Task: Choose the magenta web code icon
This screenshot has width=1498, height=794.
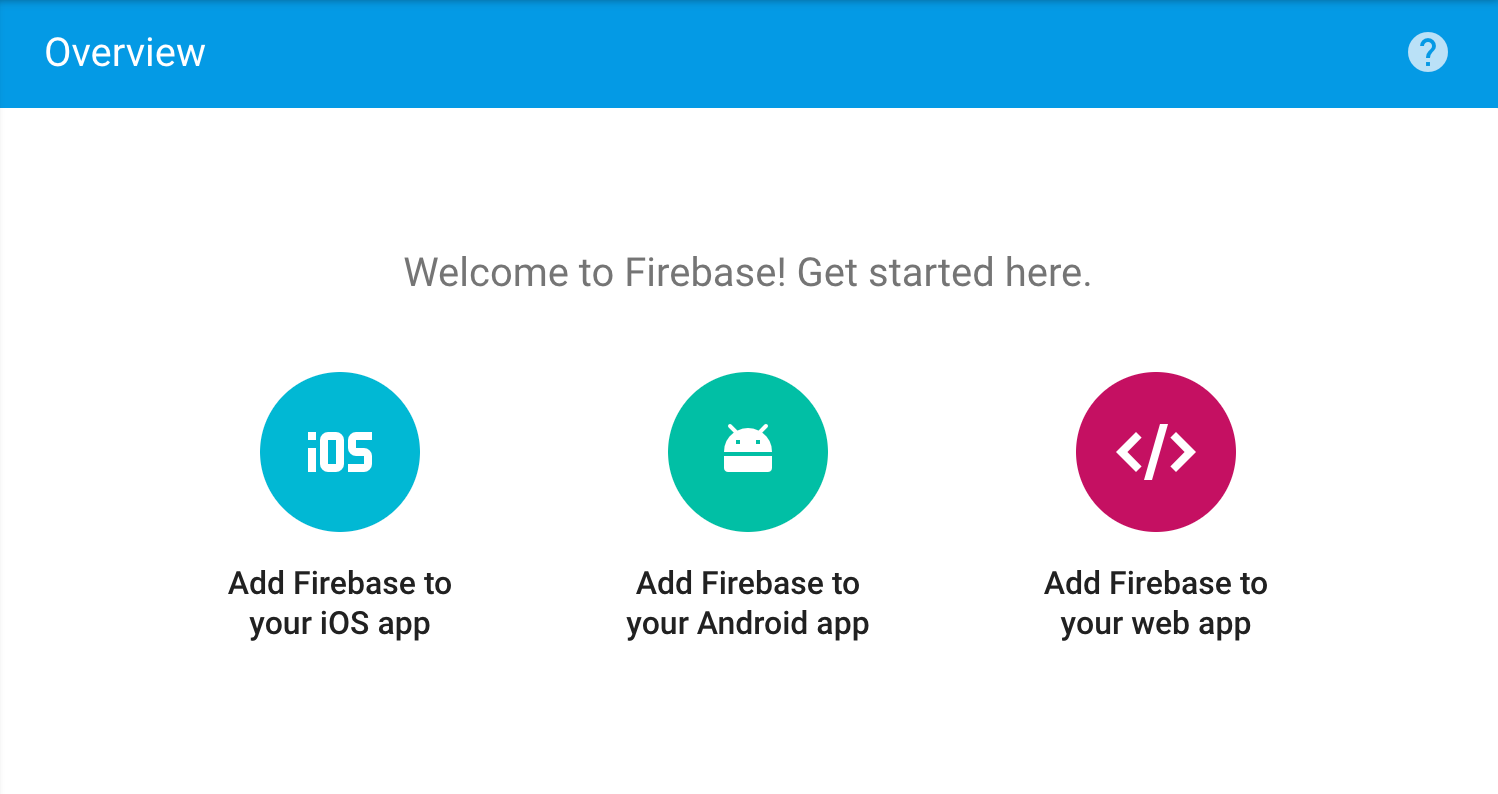Action: (x=1156, y=452)
